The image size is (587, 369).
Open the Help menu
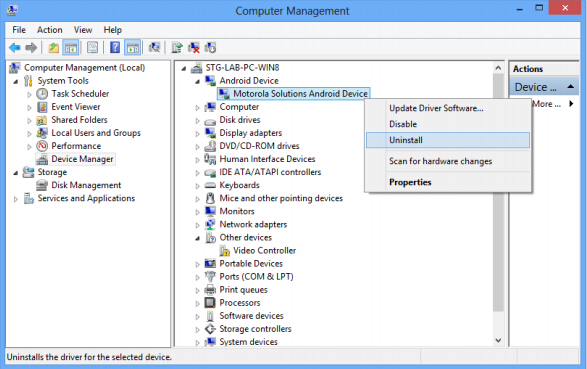(x=112, y=30)
